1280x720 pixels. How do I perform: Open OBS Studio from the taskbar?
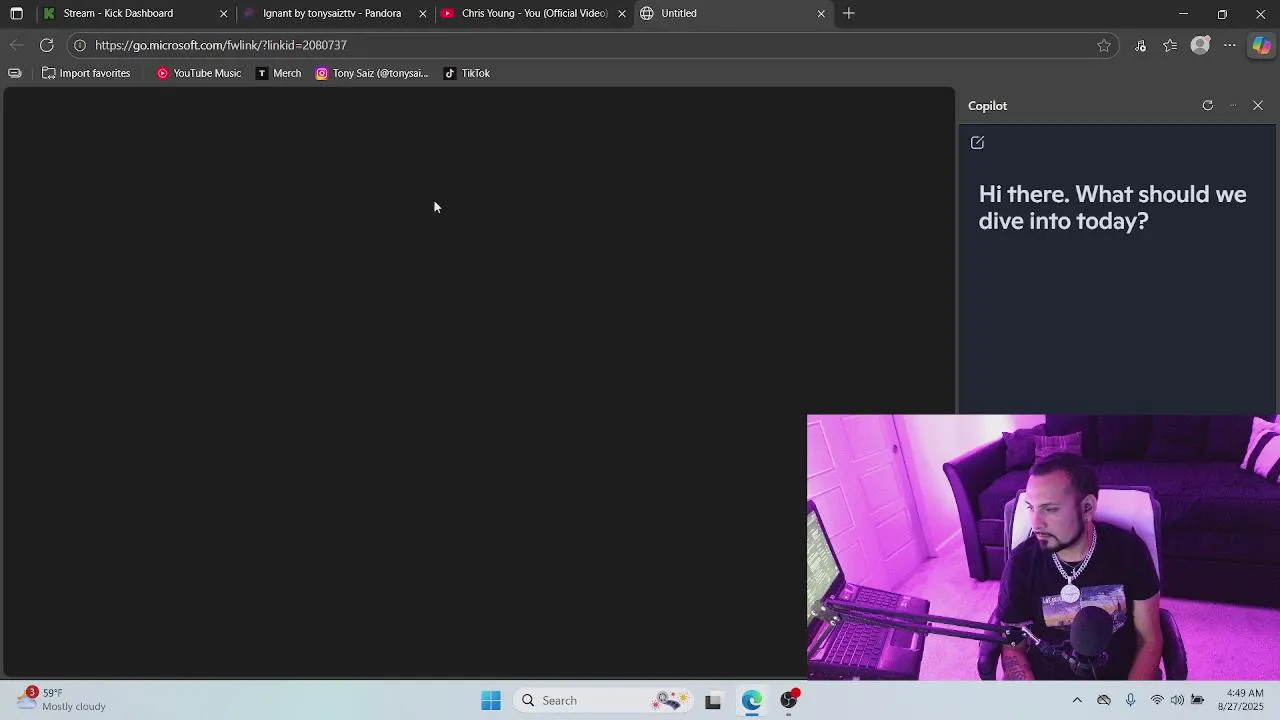pyautogui.click(x=789, y=701)
